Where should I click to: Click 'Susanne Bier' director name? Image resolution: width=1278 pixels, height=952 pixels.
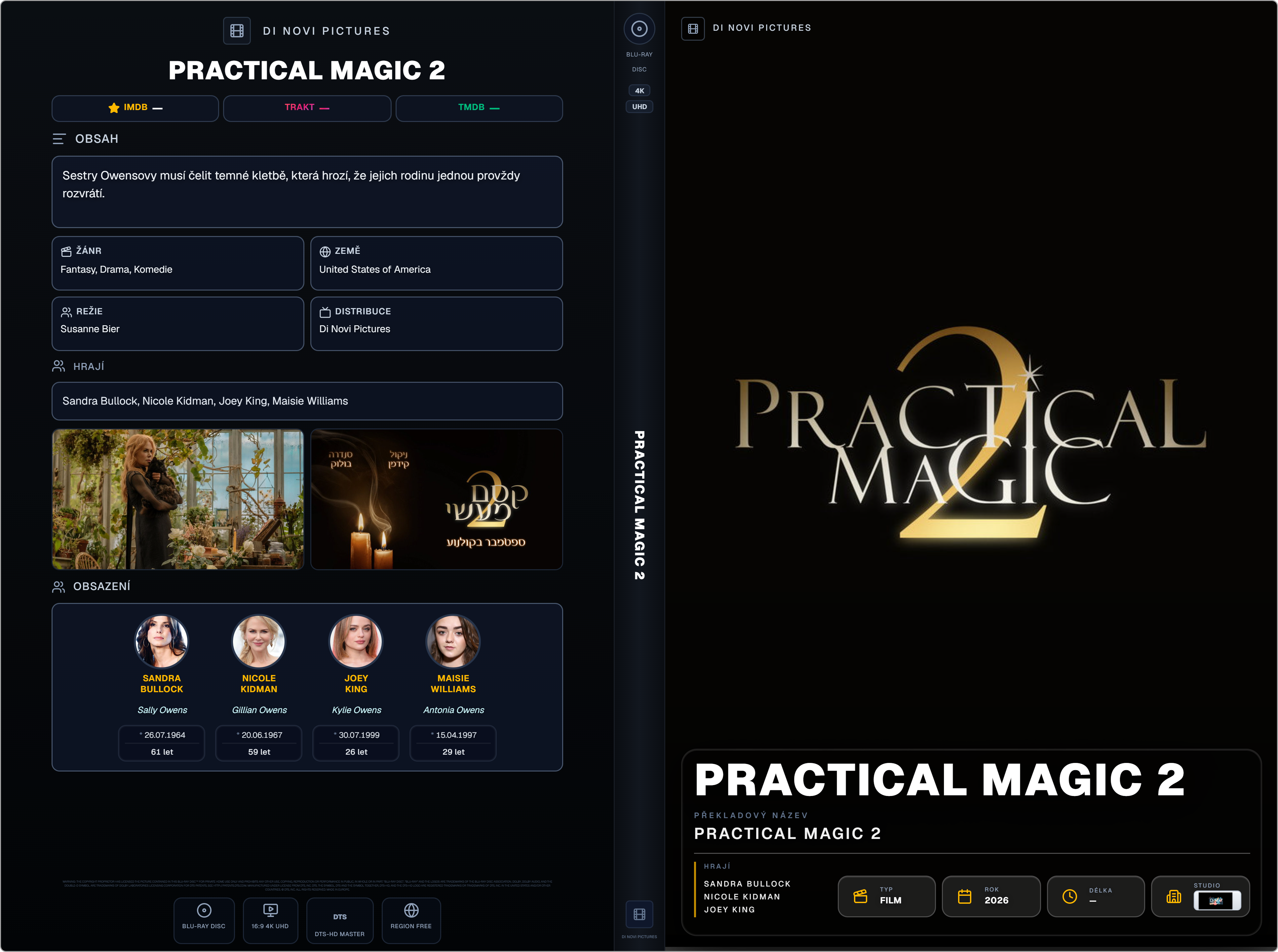[x=90, y=329]
